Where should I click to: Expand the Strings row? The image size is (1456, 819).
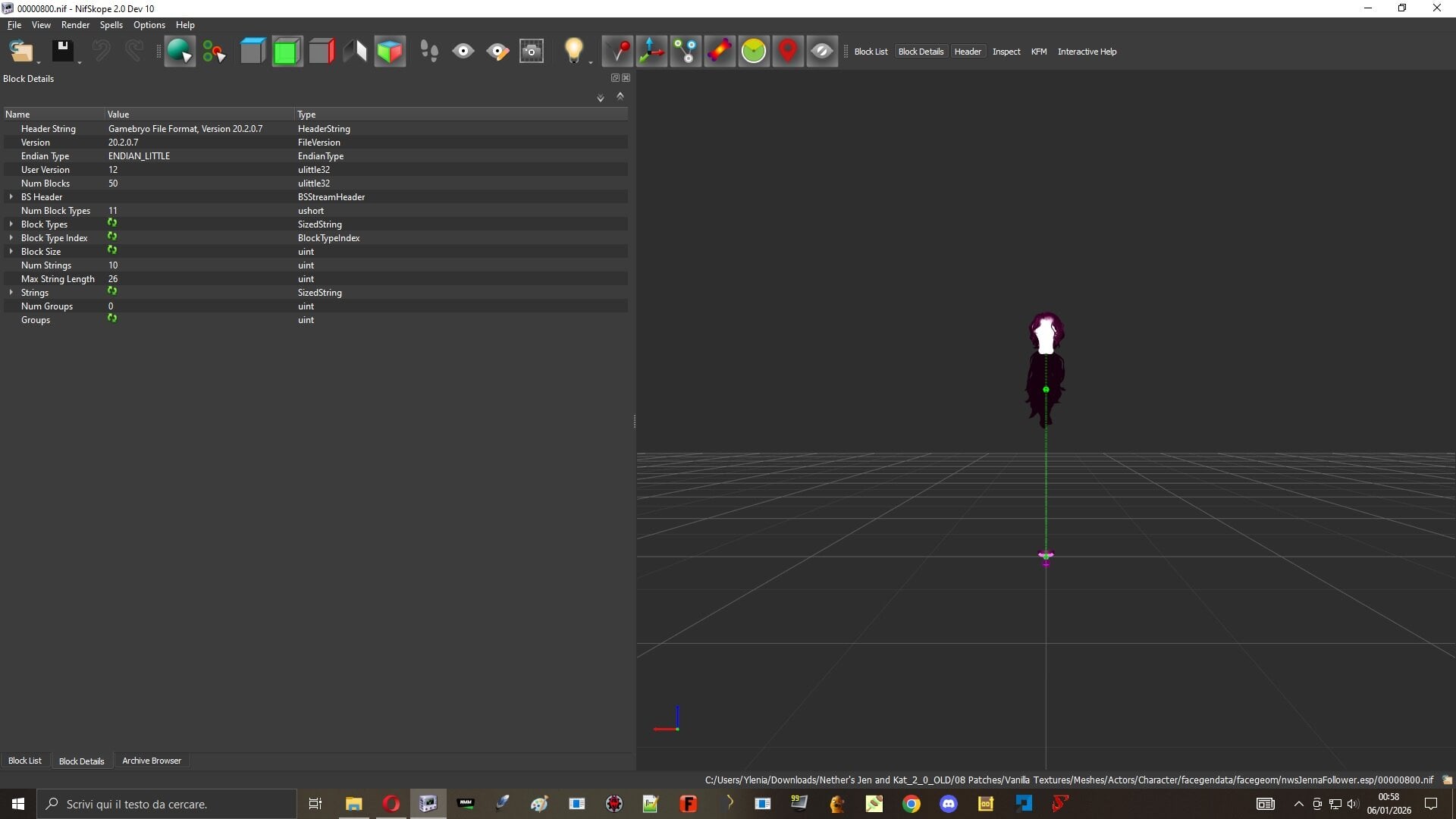11,292
